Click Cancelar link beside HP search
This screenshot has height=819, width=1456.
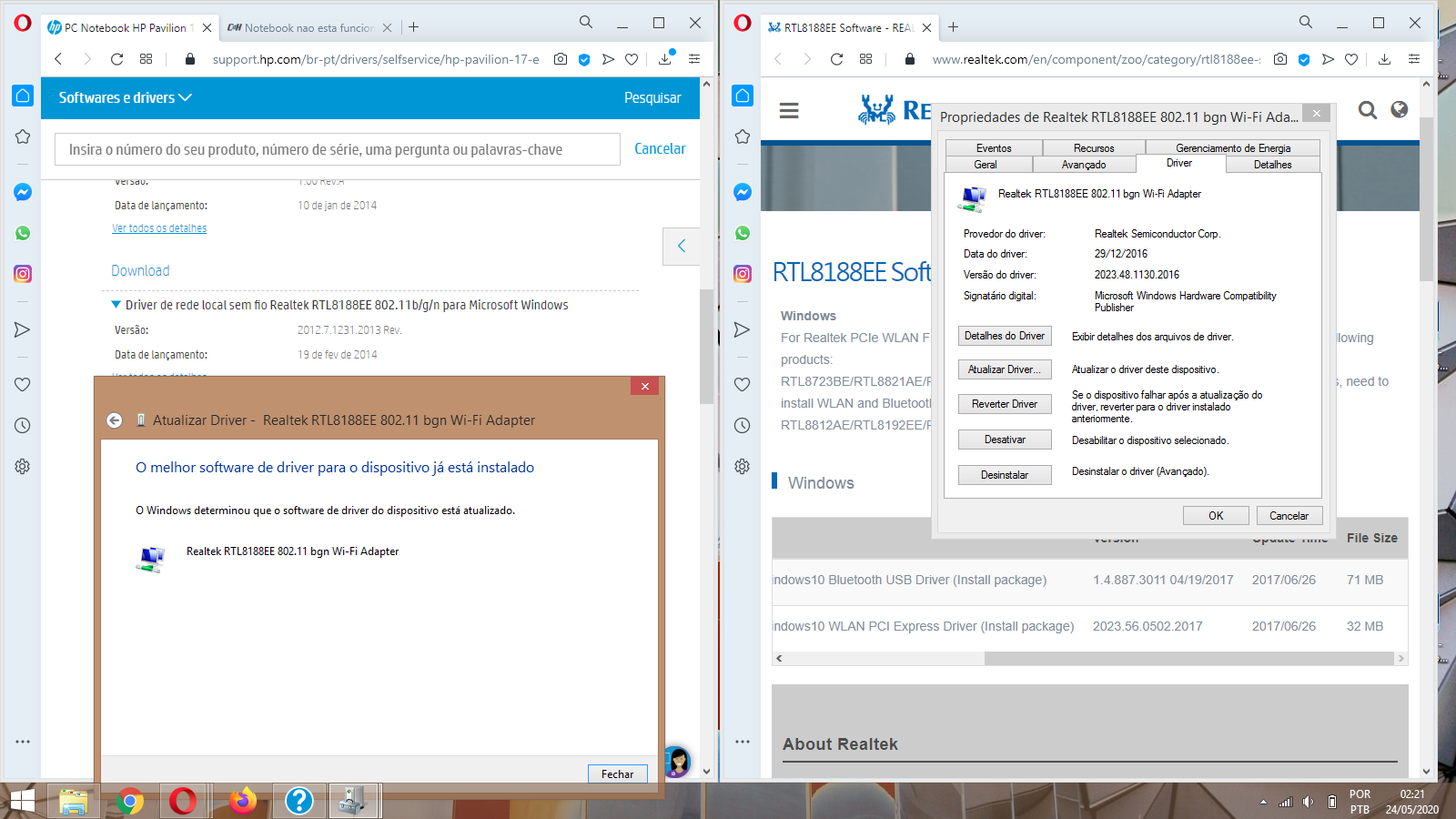[x=660, y=148]
